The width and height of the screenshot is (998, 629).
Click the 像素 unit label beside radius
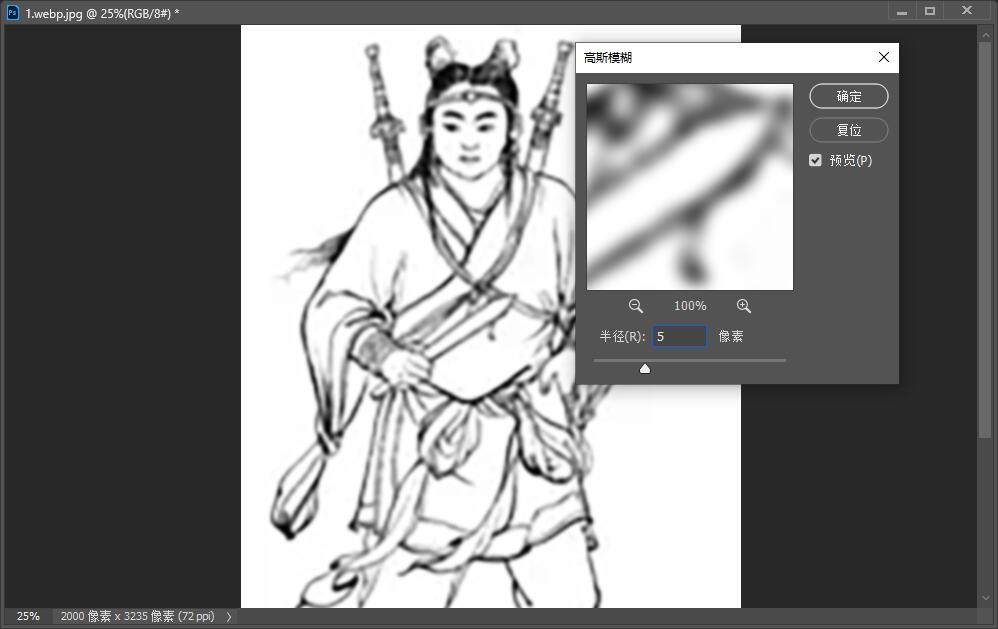731,336
